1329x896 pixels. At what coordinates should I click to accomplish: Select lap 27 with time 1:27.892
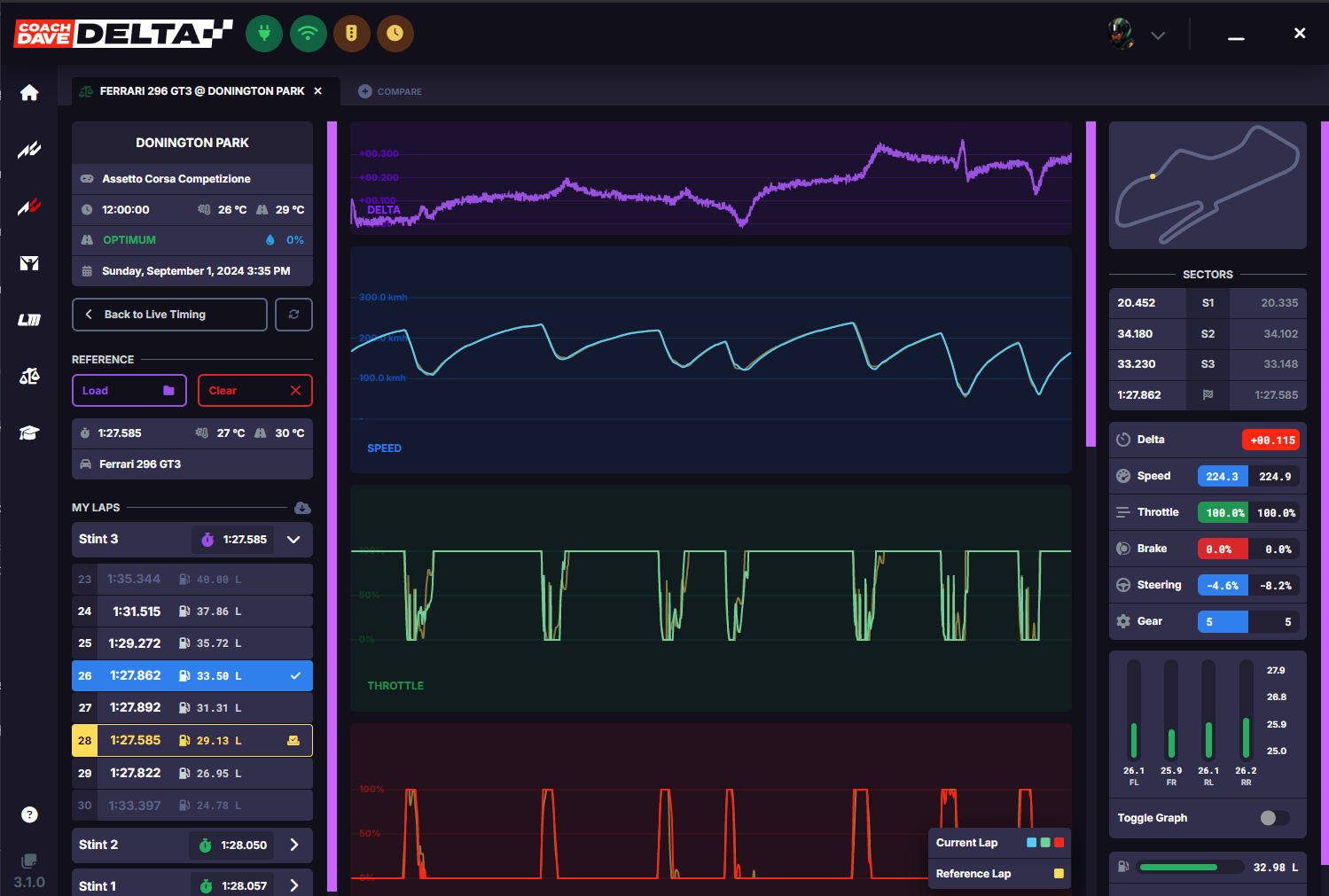[x=192, y=708]
